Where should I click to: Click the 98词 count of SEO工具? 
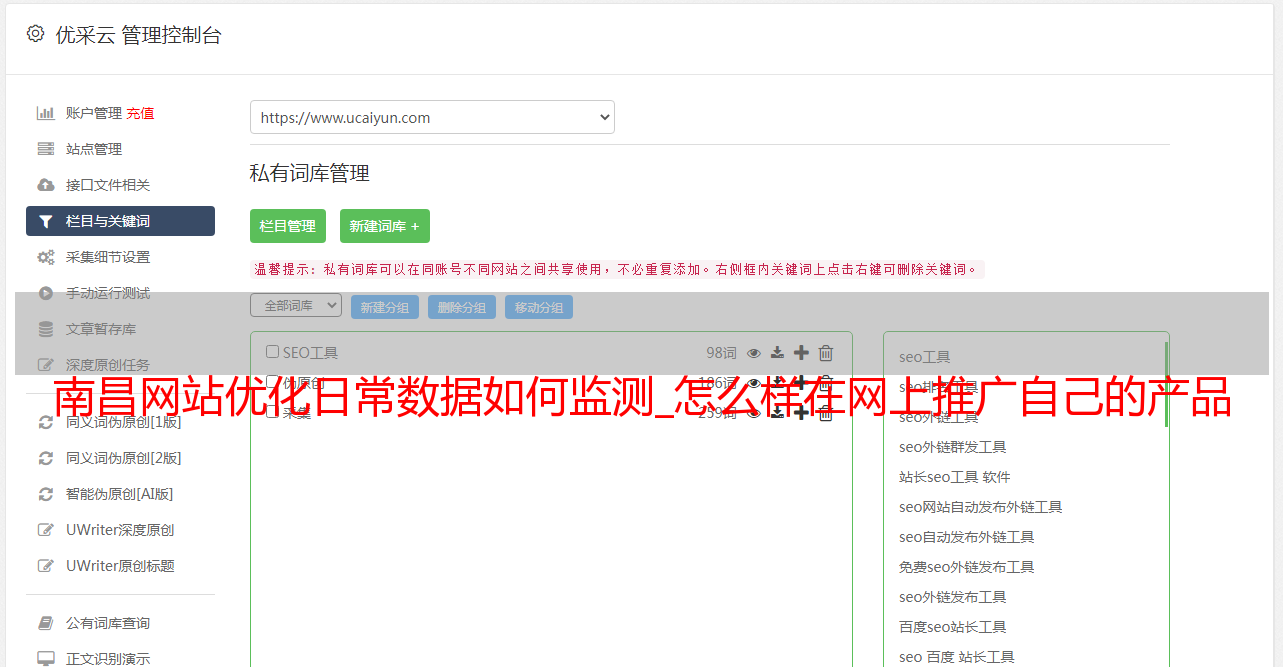721,352
